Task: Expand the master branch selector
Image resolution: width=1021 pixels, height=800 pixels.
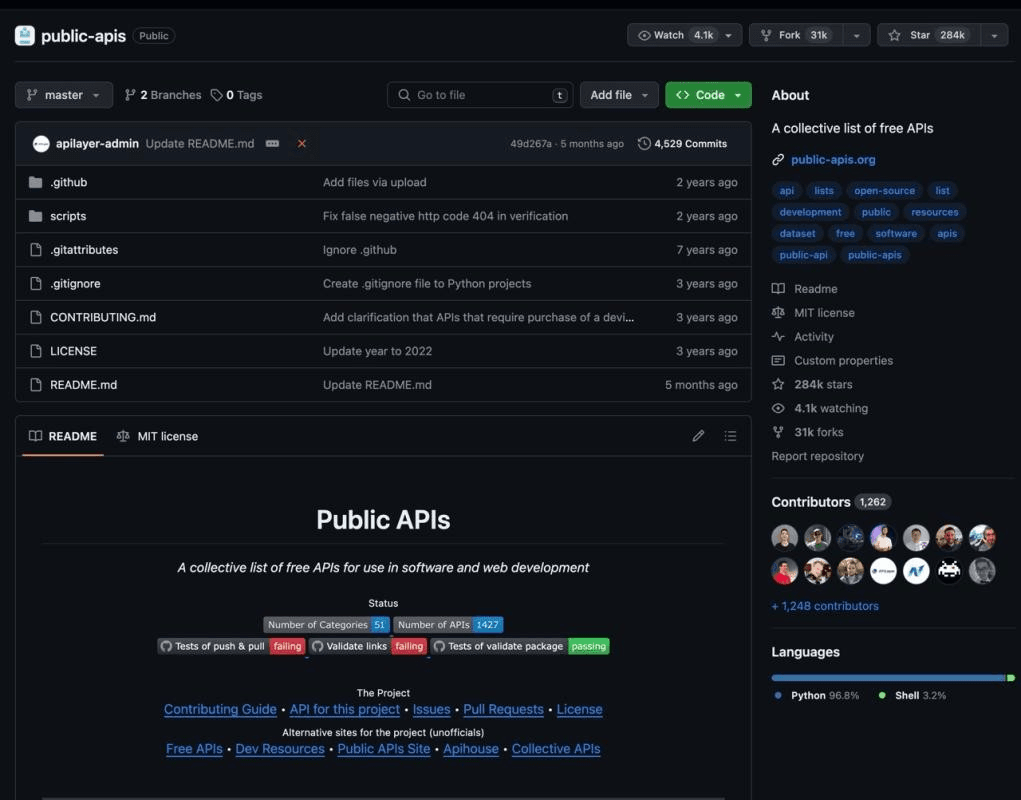Action: coord(63,94)
